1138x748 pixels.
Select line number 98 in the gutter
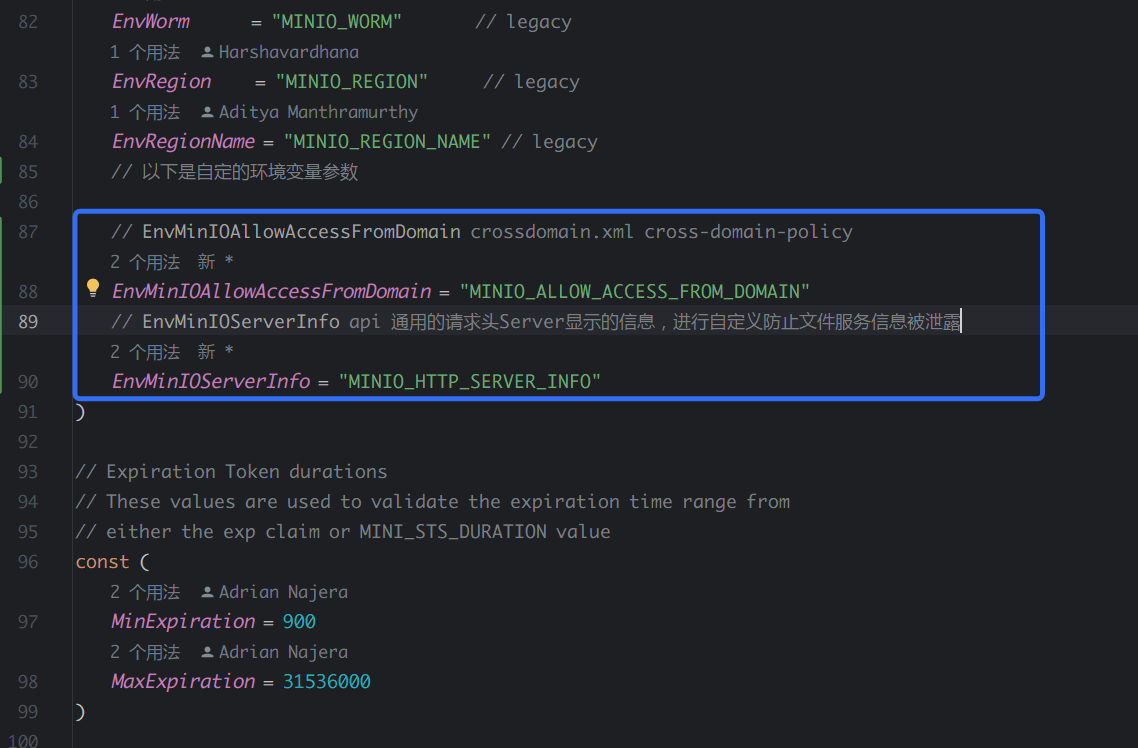[28, 682]
